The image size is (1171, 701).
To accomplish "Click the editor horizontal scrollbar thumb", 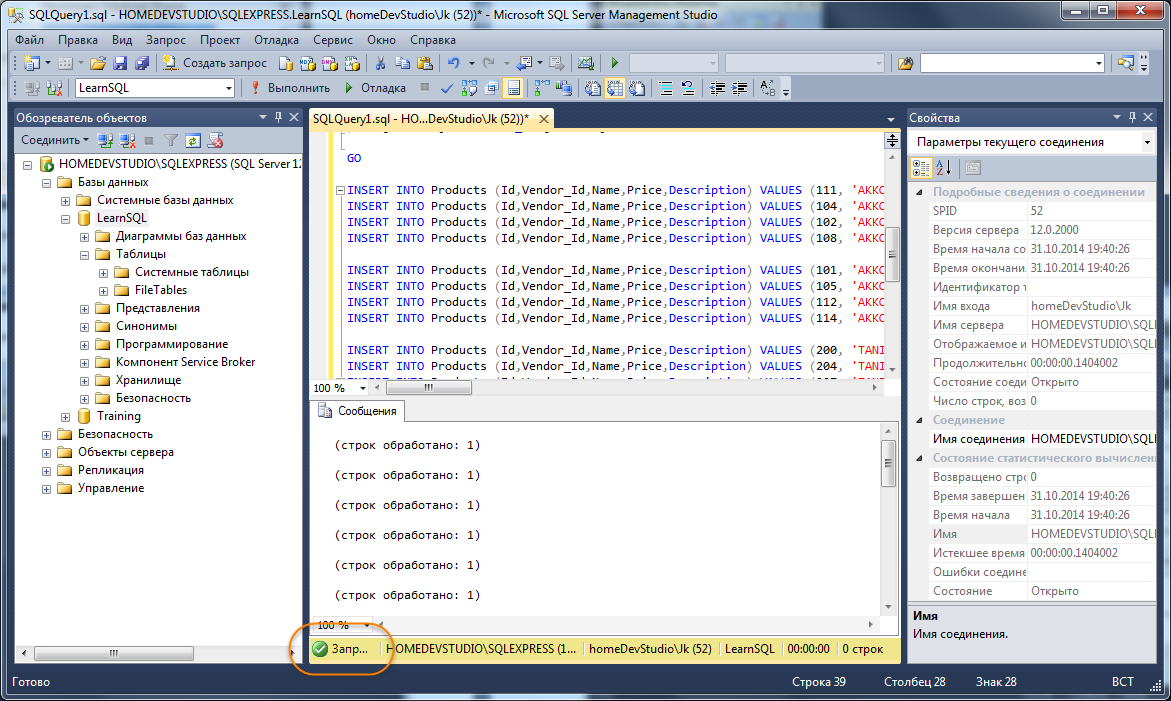I will coord(429,388).
